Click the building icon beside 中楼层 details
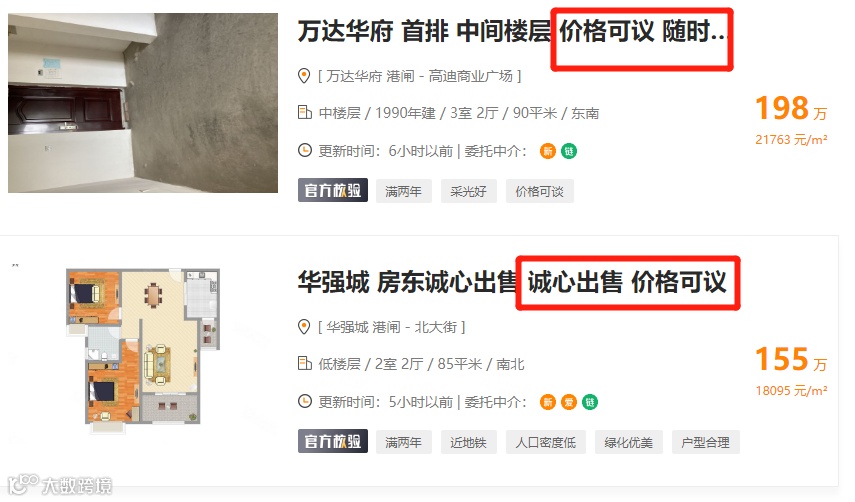Image resolution: width=855 pixels, height=502 pixels. pos(304,113)
